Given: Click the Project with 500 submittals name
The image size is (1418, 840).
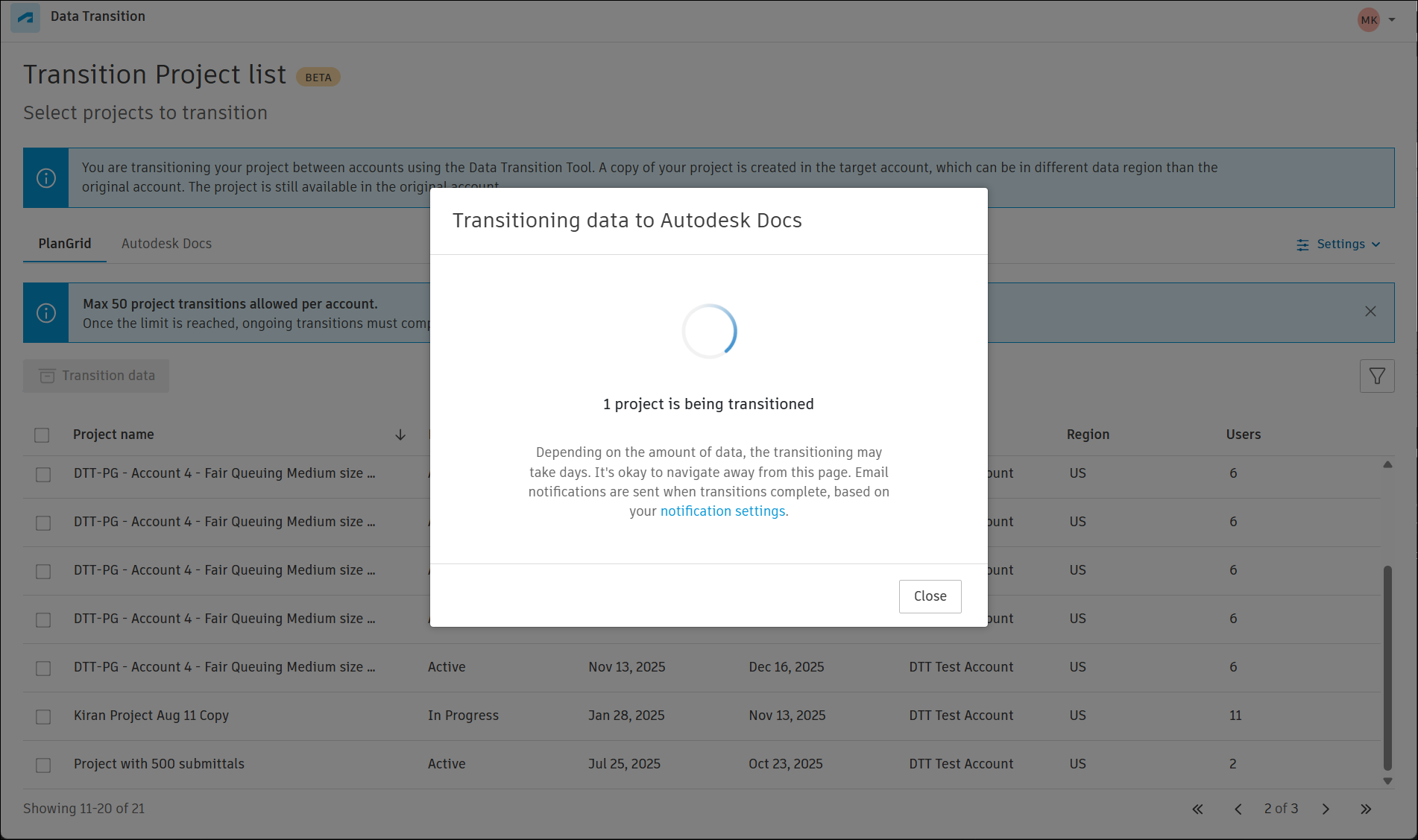Looking at the screenshot, I should coord(159,764).
